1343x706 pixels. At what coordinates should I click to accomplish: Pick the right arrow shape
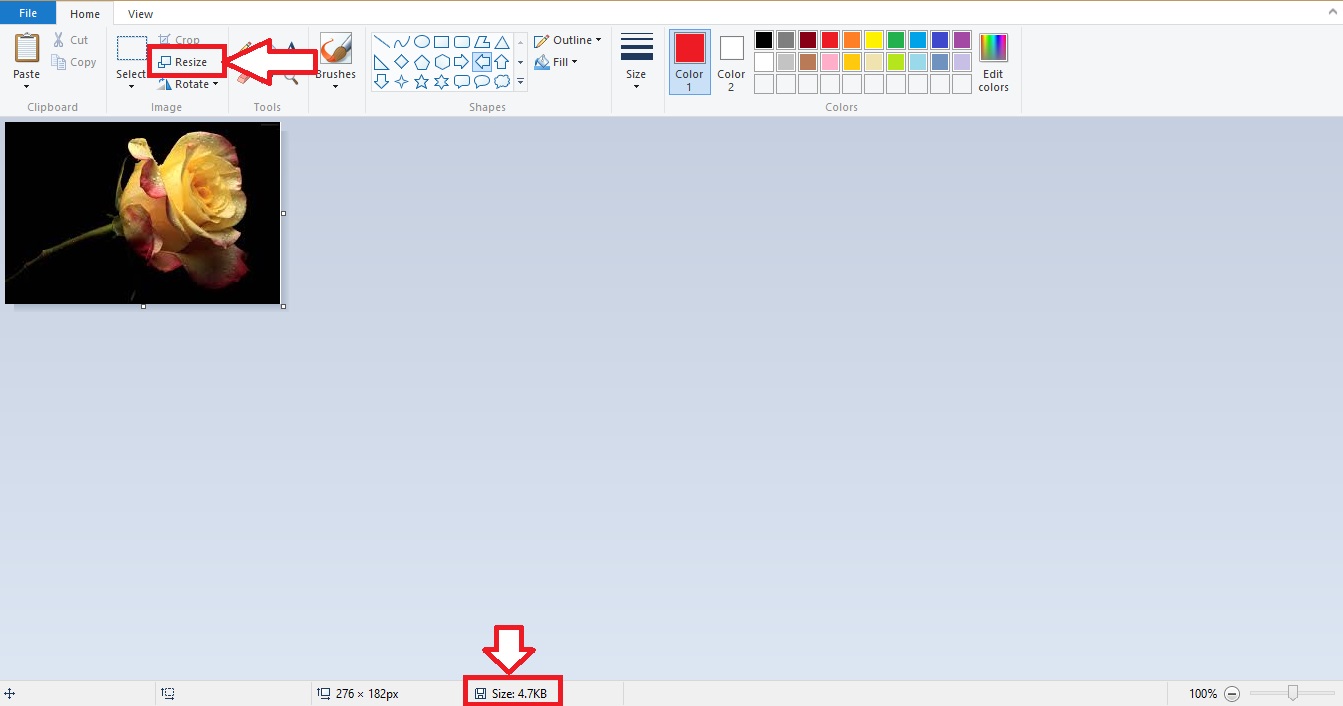(x=462, y=62)
